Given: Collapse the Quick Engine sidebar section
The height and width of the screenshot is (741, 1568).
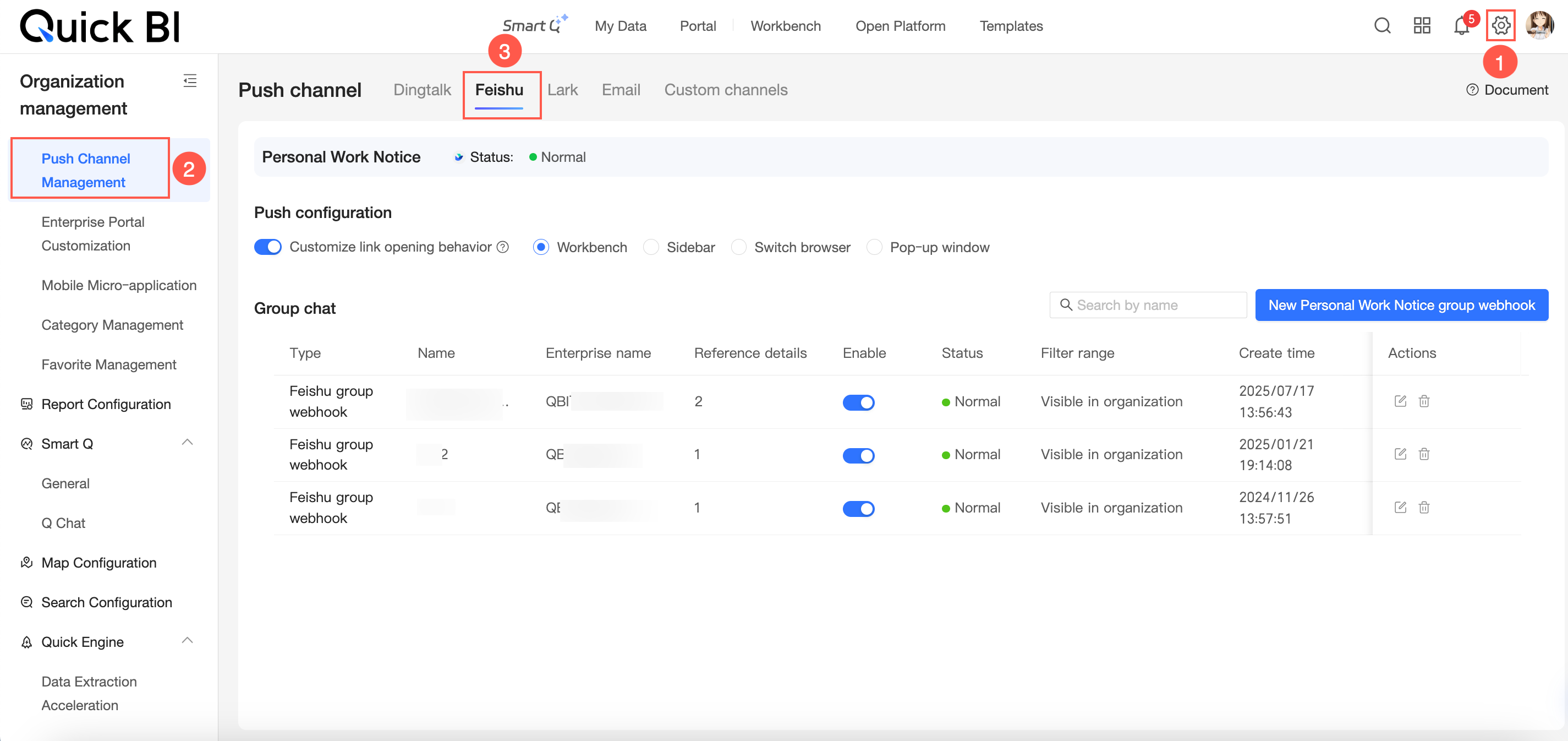Looking at the screenshot, I should 188,641.
